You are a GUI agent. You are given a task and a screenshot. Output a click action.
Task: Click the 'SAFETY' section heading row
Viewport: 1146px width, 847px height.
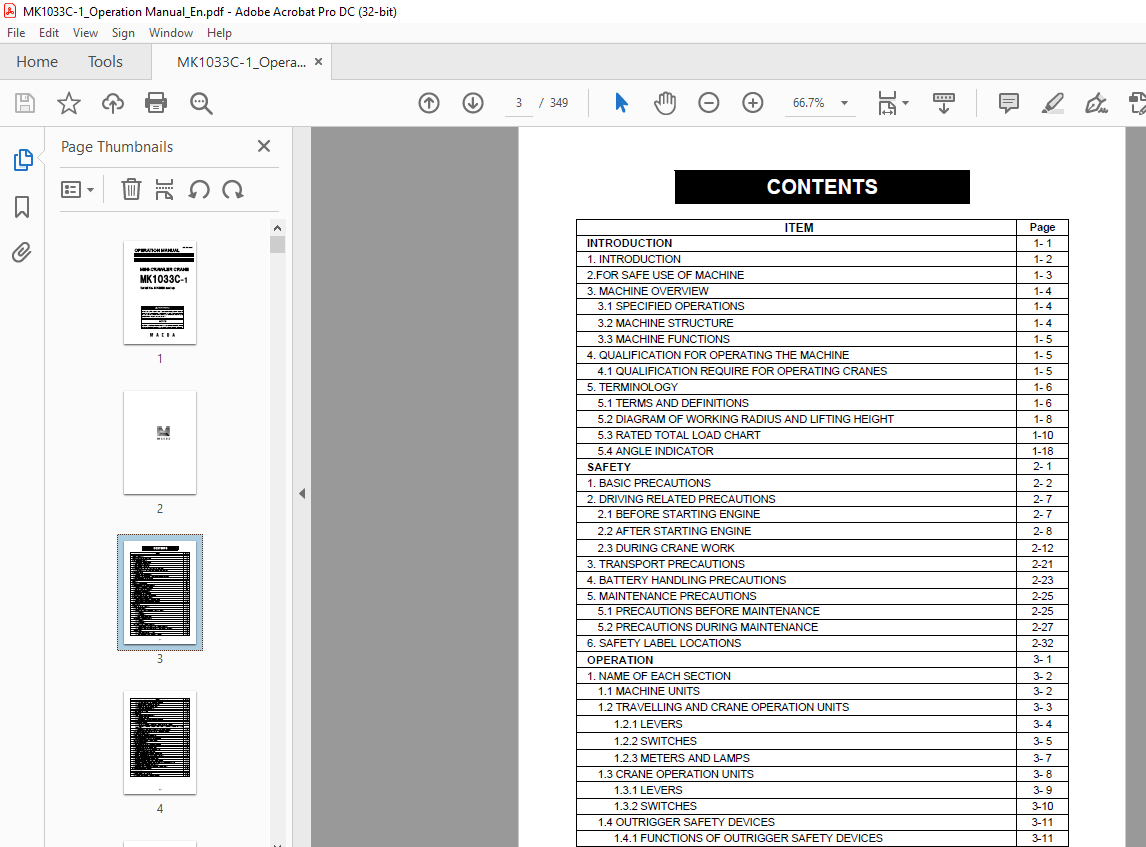point(822,467)
